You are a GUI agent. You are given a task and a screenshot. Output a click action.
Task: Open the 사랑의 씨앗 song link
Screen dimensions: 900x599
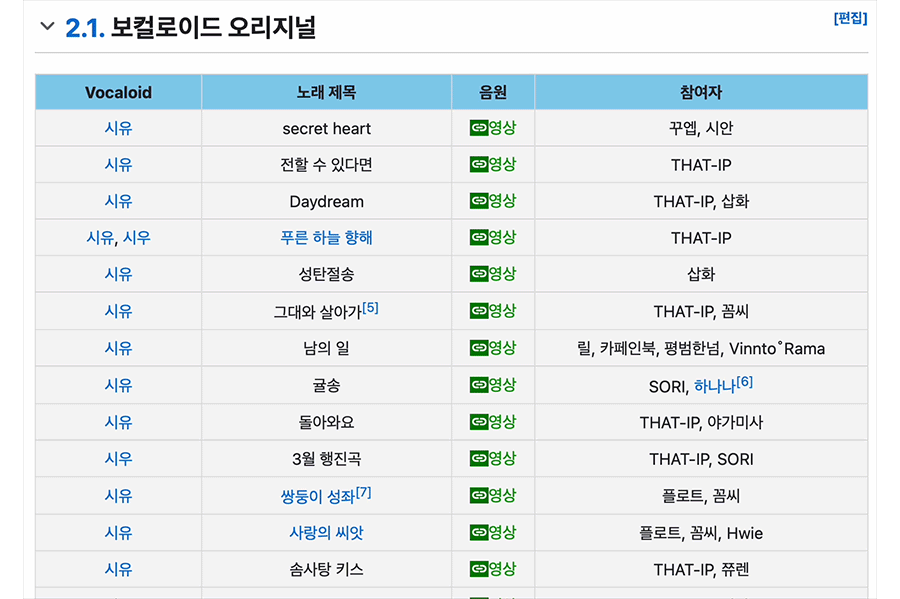326,533
